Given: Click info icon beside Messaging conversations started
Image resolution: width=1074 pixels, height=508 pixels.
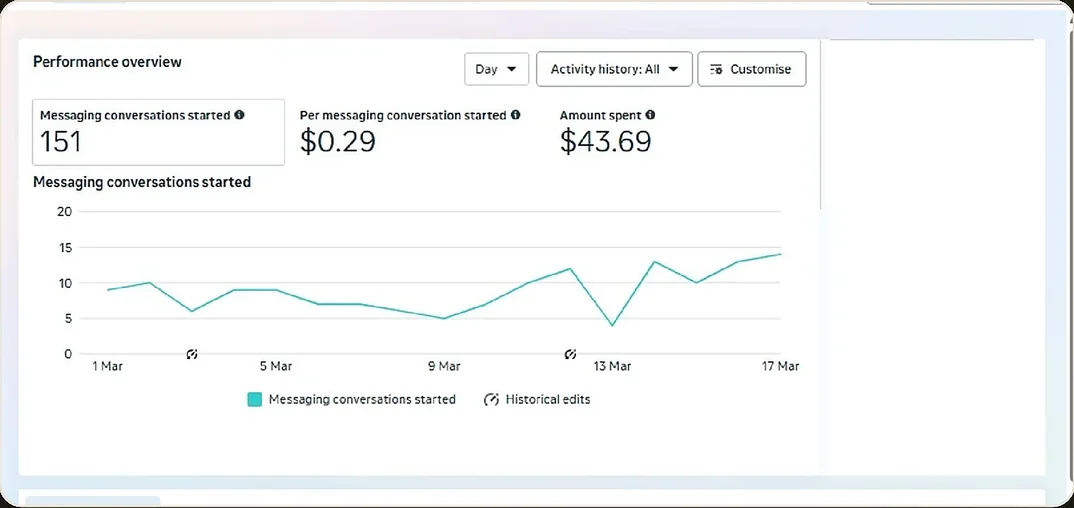Looking at the screenshot, I should pyautogui.click(x=239, y=115).
